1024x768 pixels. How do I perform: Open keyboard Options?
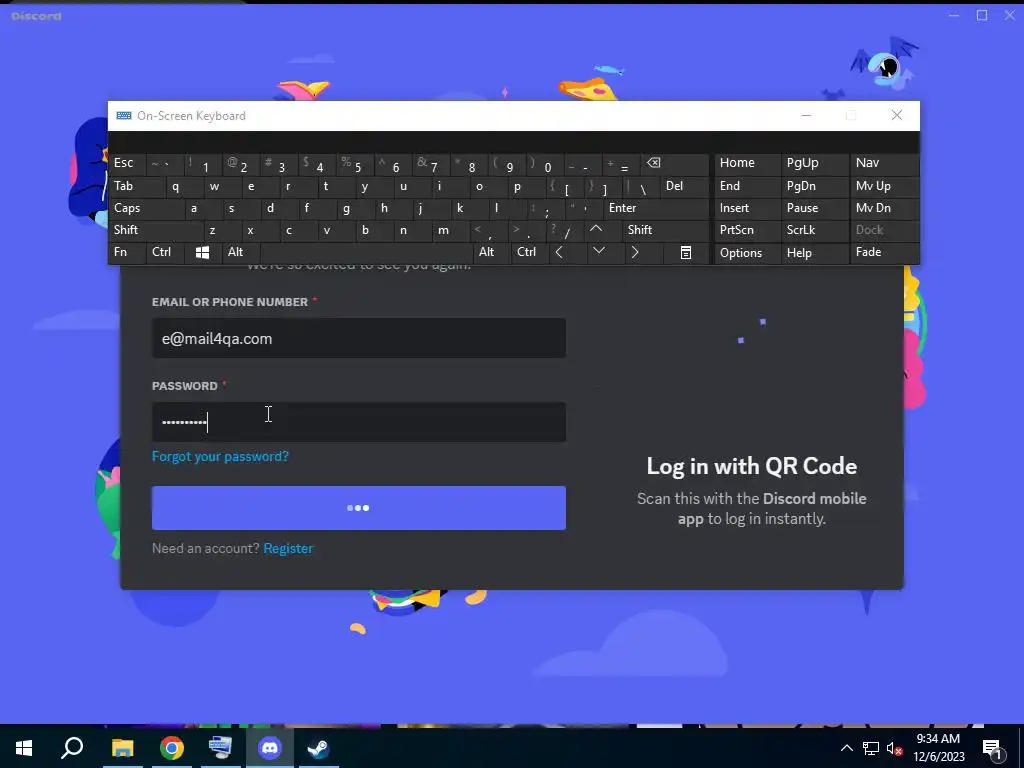[x=747, y=253]
